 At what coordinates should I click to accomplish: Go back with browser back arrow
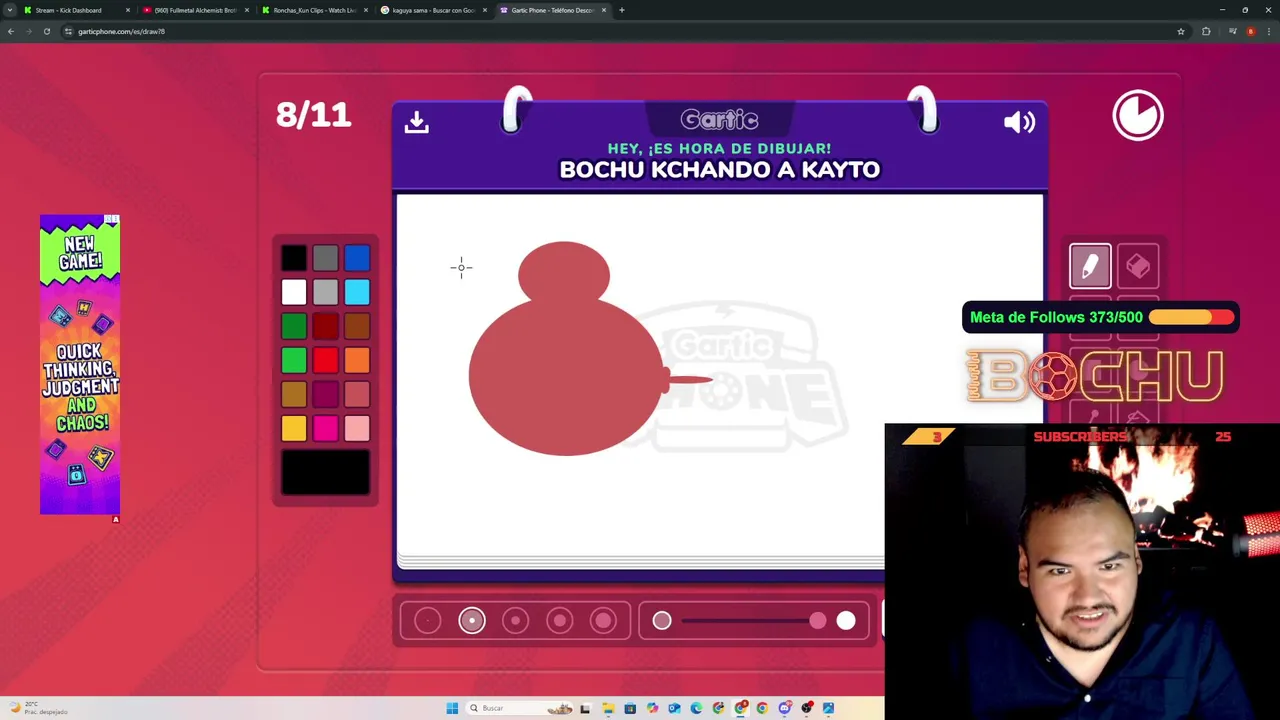11,31
